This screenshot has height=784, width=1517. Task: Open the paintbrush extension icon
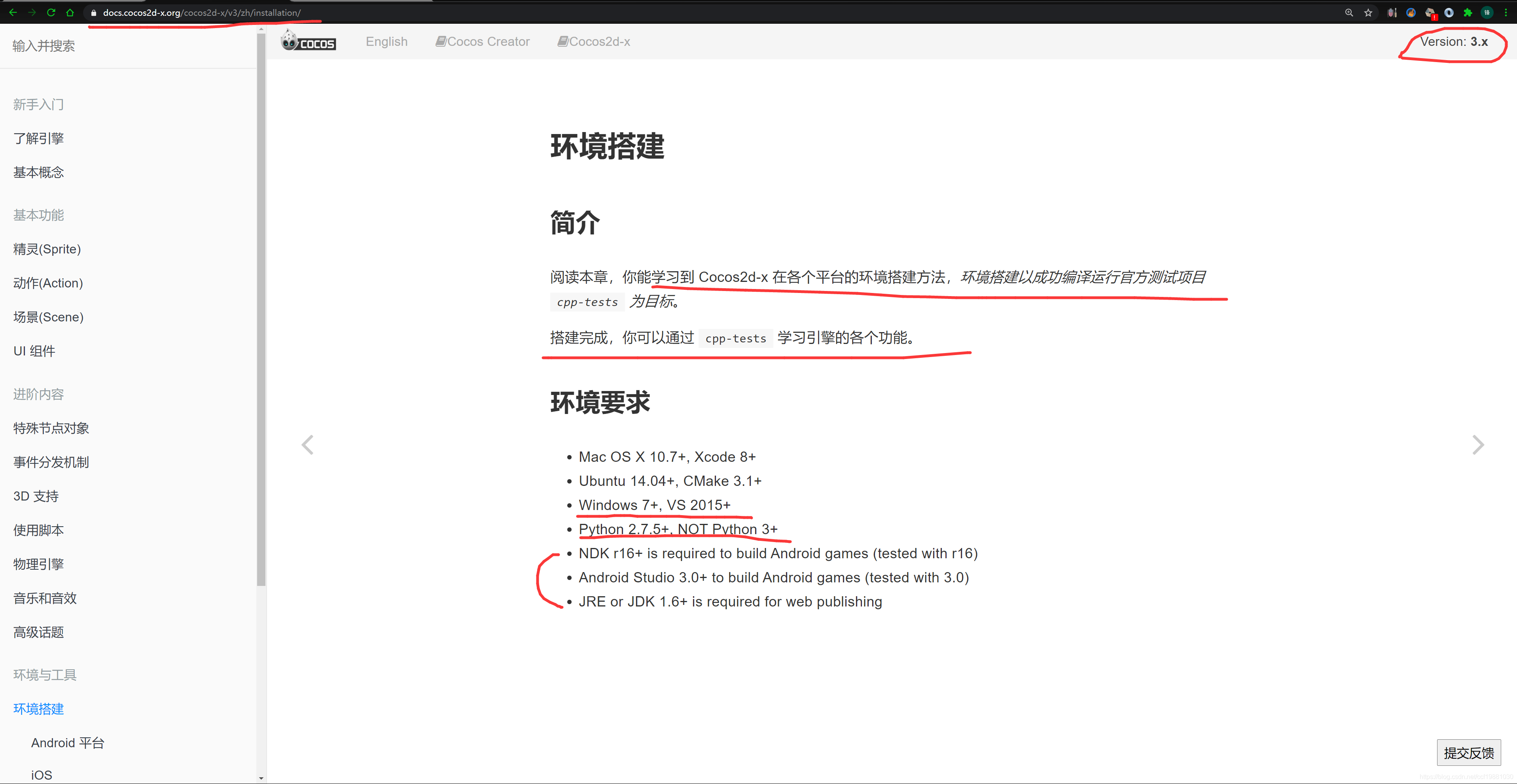pos(1411,12)
